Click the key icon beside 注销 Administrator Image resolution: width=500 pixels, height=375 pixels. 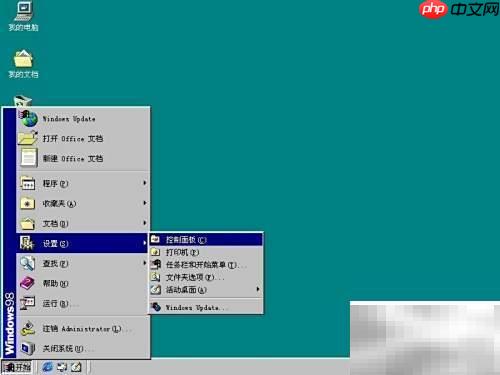click(28, 329)
